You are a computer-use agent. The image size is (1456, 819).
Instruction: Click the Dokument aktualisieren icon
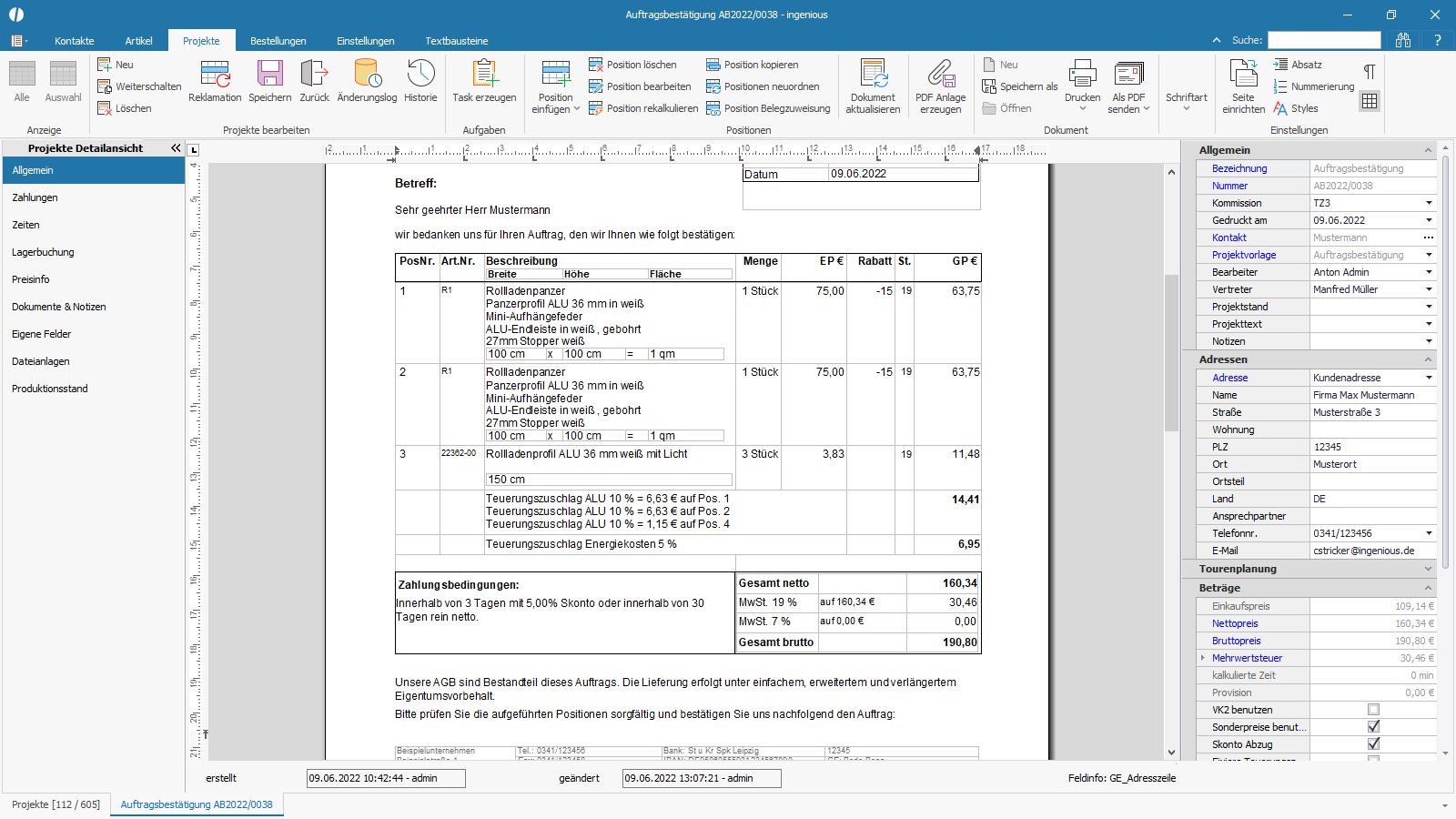click(x=873, y=75)
